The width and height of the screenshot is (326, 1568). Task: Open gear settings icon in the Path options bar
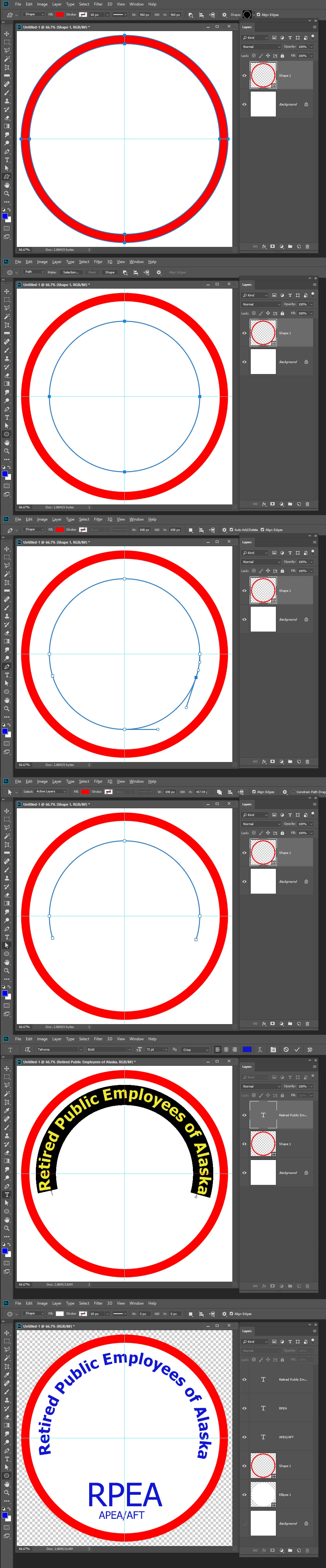[x=159, y=272]
